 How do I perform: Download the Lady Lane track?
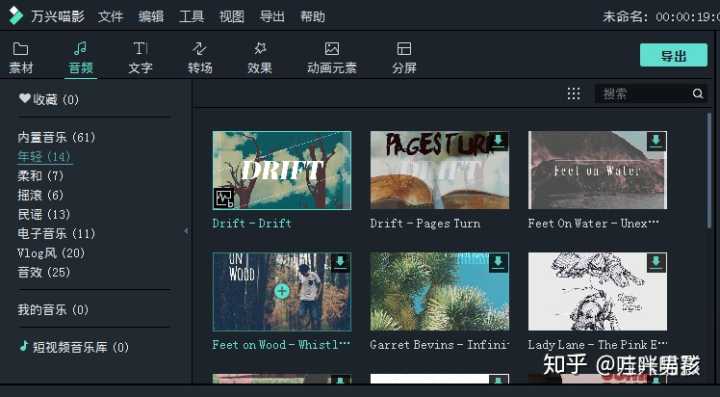pyautogui.click(x=656, y=262)
